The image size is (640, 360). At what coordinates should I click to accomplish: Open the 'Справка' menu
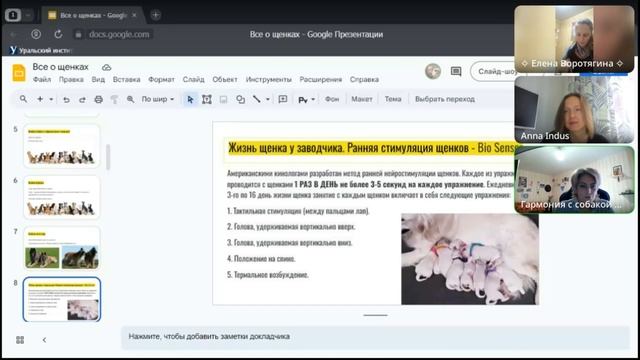click(x=364, y=79)
